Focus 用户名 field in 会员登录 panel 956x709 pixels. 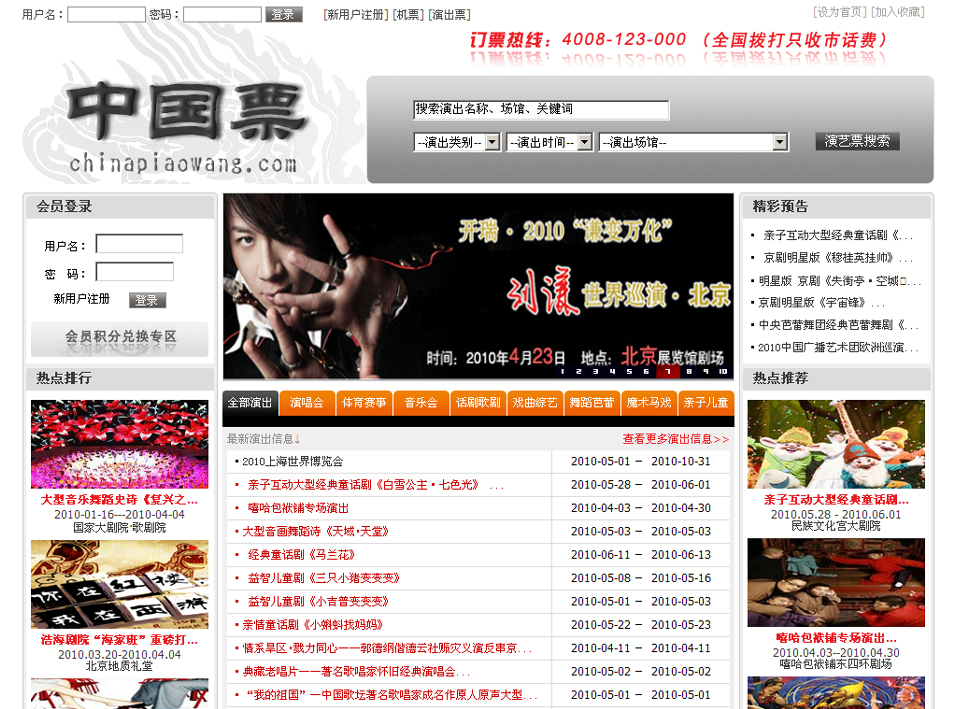[x=139, y=244]
